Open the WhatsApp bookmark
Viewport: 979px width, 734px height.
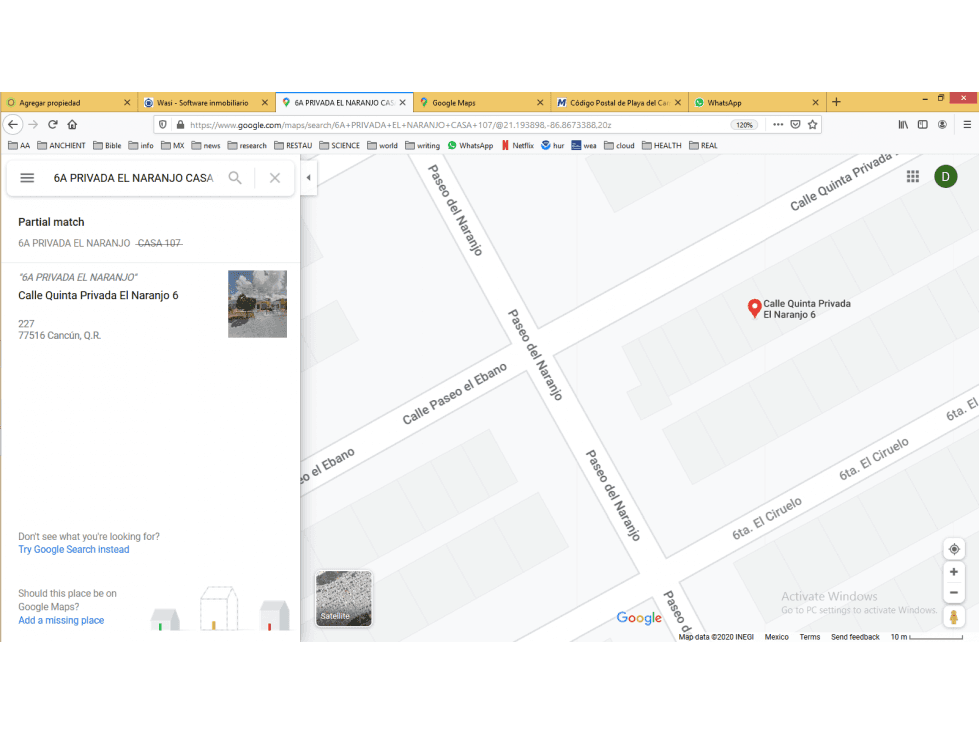(x=470, y=145)
